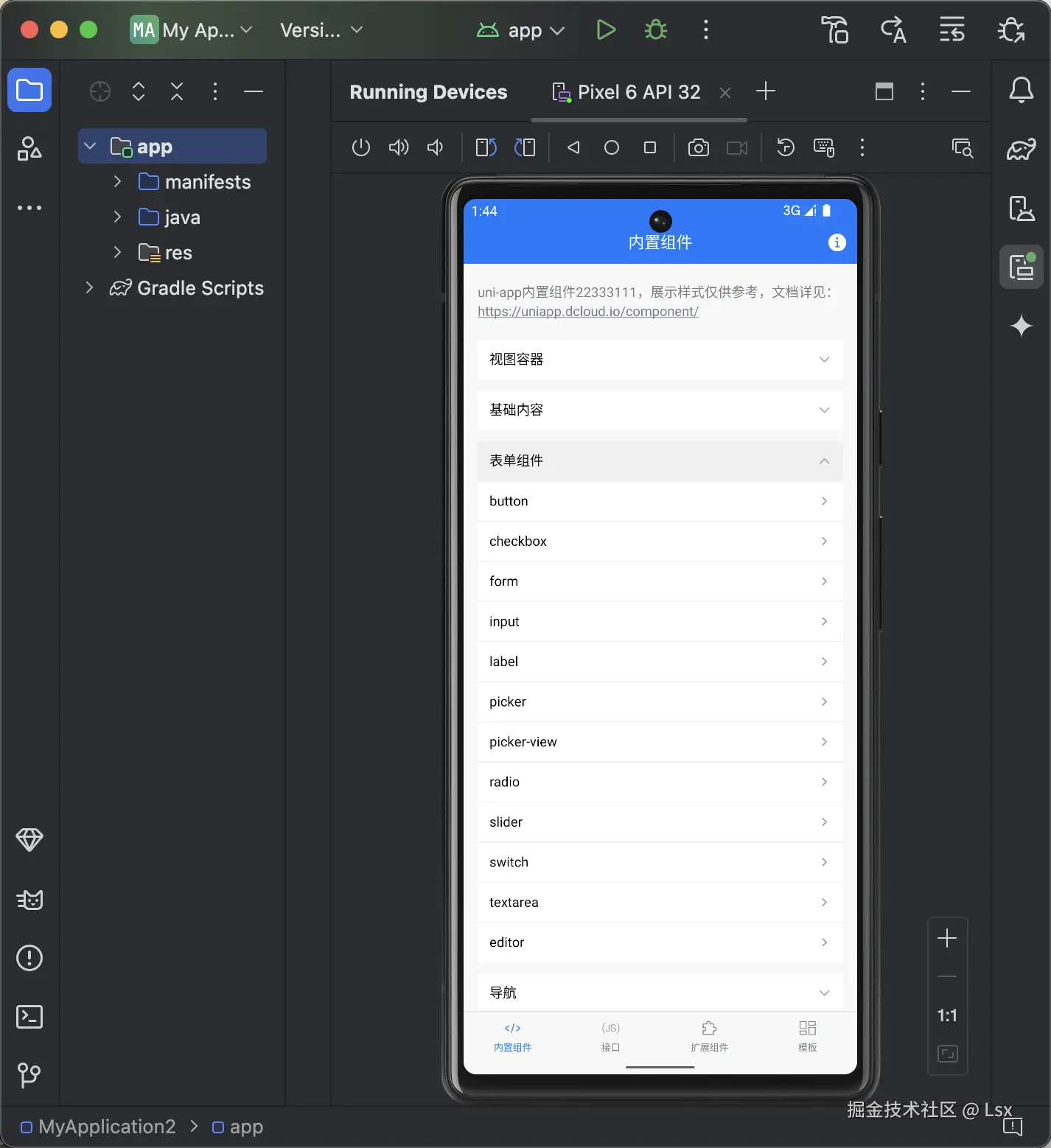Viewport: 1051px width, 1148px height.
Task: Expand the 导航 section
Action: click(660, 993)
